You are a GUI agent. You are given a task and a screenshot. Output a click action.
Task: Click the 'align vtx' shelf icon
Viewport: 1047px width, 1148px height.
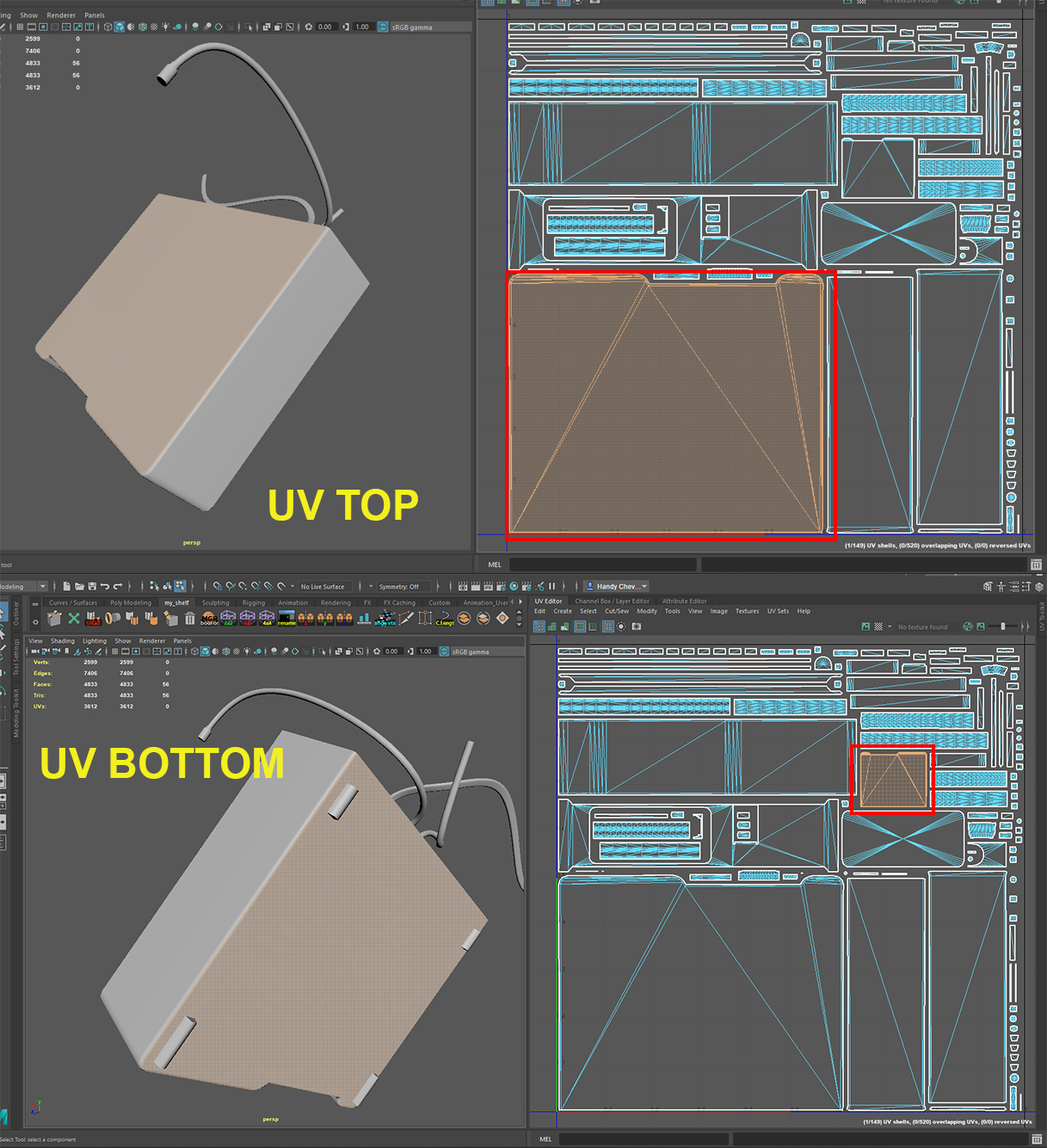pos(385,618)
